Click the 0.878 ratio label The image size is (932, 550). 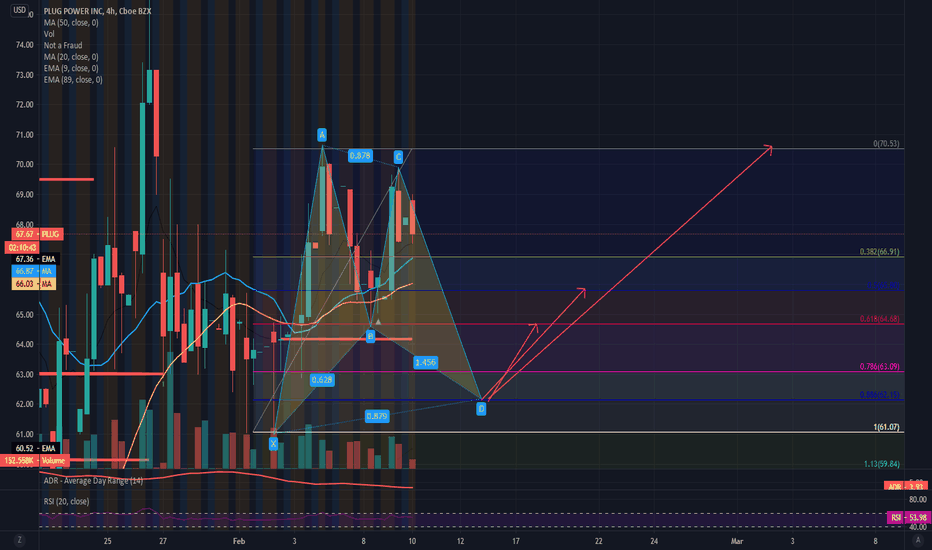pos(360,156)
